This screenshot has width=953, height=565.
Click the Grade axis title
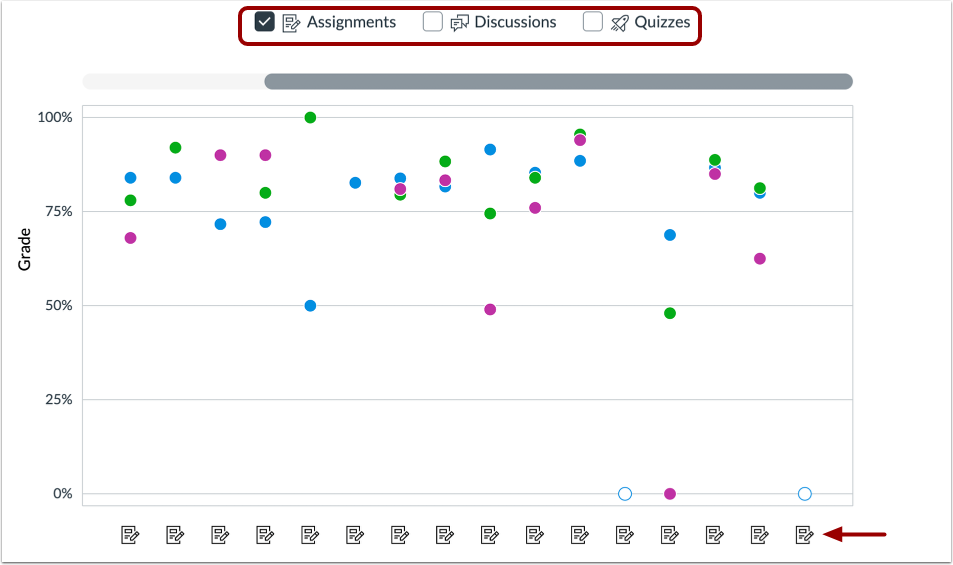click(x=24, y=249)
